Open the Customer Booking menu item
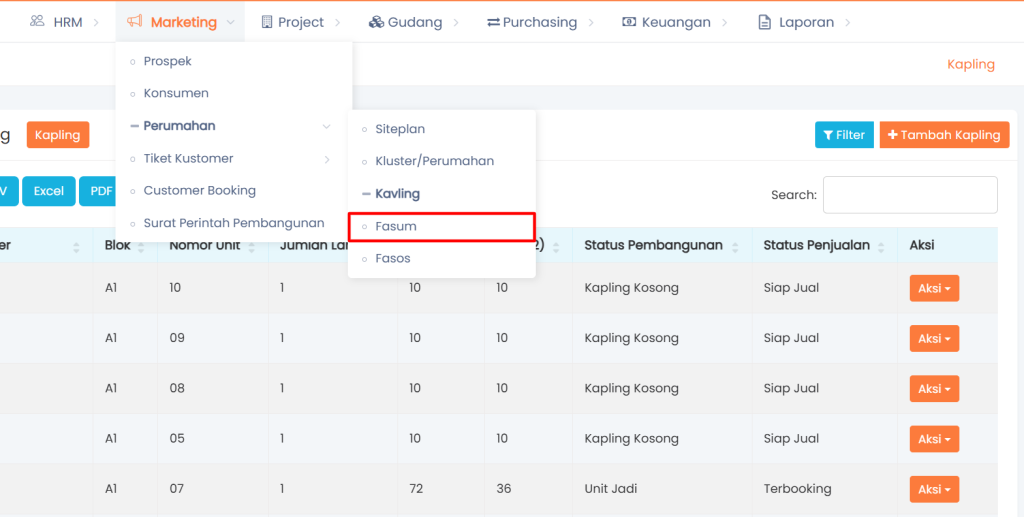 pyautogui.click(x=199, y=190)
